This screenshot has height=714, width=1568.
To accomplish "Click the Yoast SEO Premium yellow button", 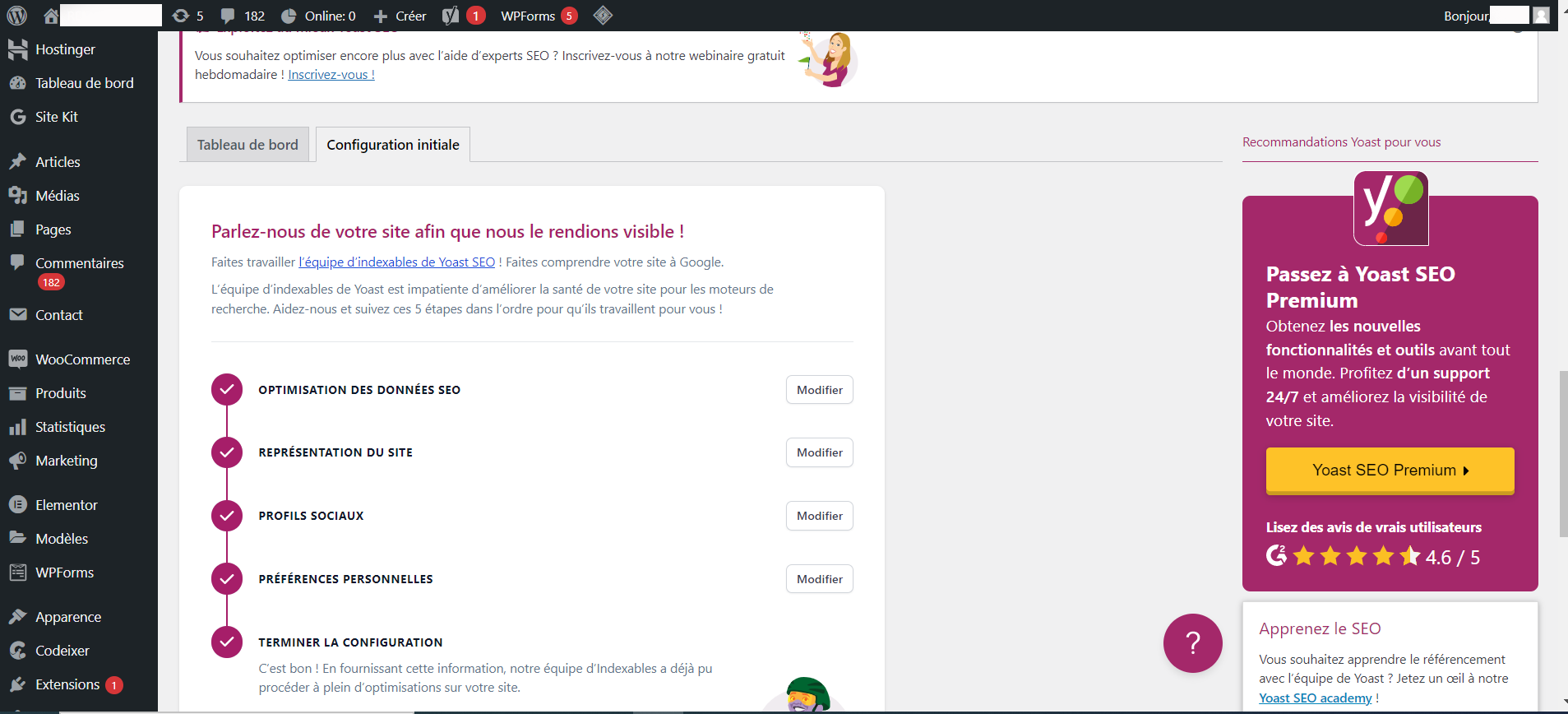I will click(x=1390, y=471).
